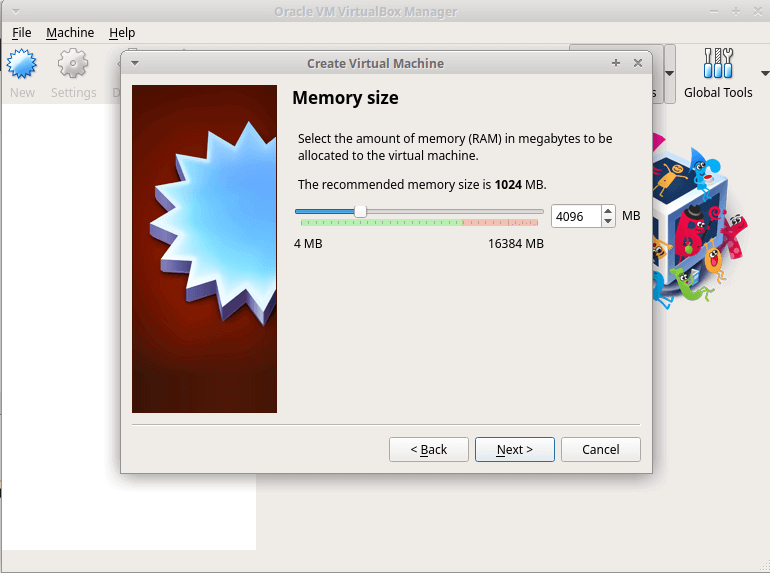The width and height of the screenshot is (770, 573).
Task: Click the blue starburst wizard image
Action: (x=204, y=249)
